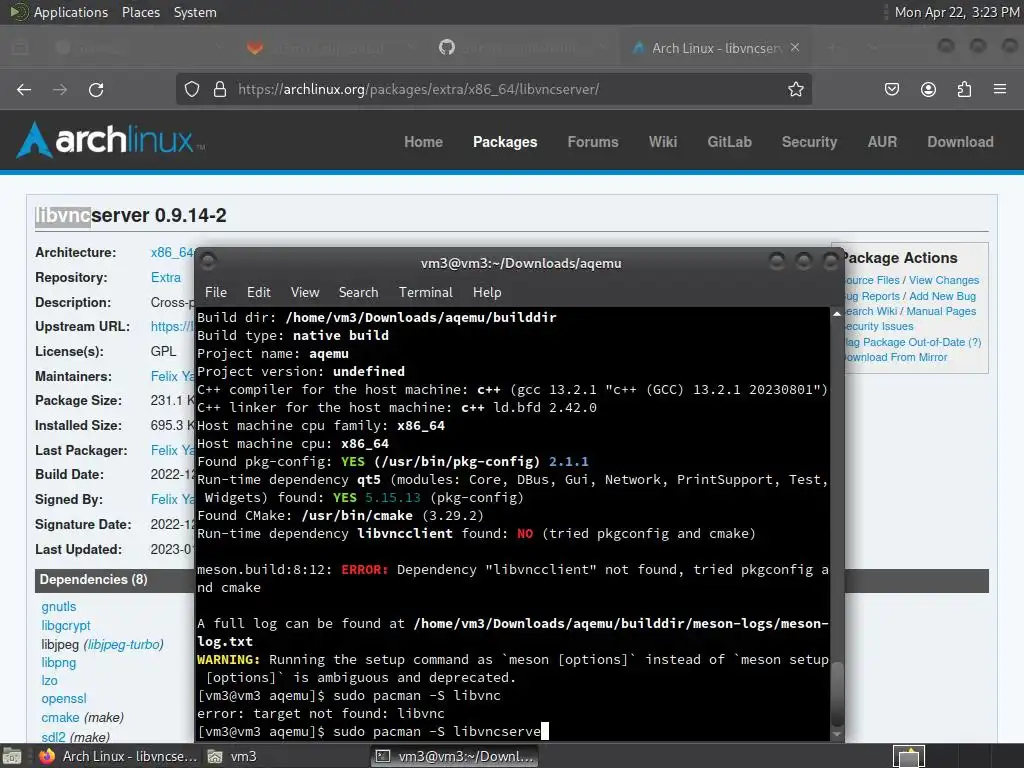Viewport: 1024px width, 768px height.
Task: Open the Firefox extensions puzzle icon
Action: [964, 89]
